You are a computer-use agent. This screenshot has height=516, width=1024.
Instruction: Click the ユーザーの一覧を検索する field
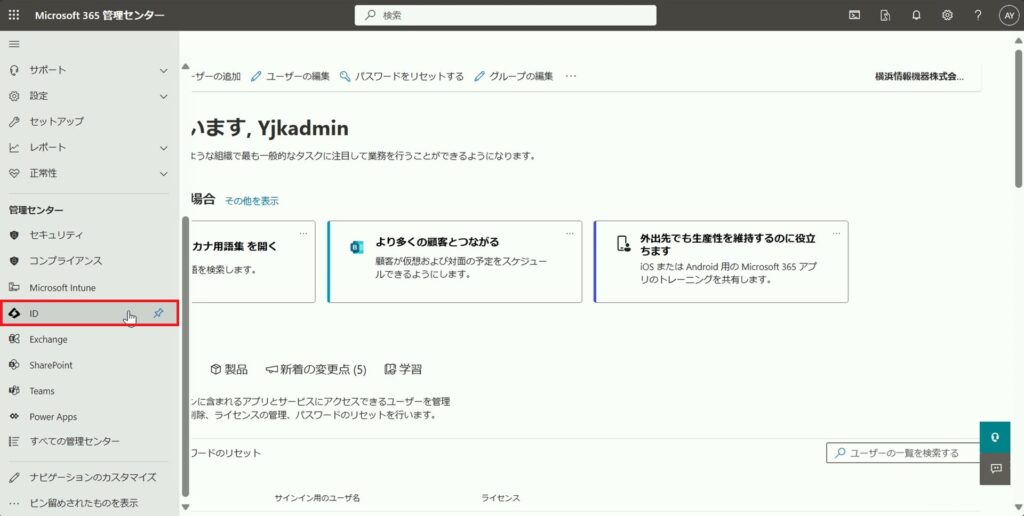(903, 453)
